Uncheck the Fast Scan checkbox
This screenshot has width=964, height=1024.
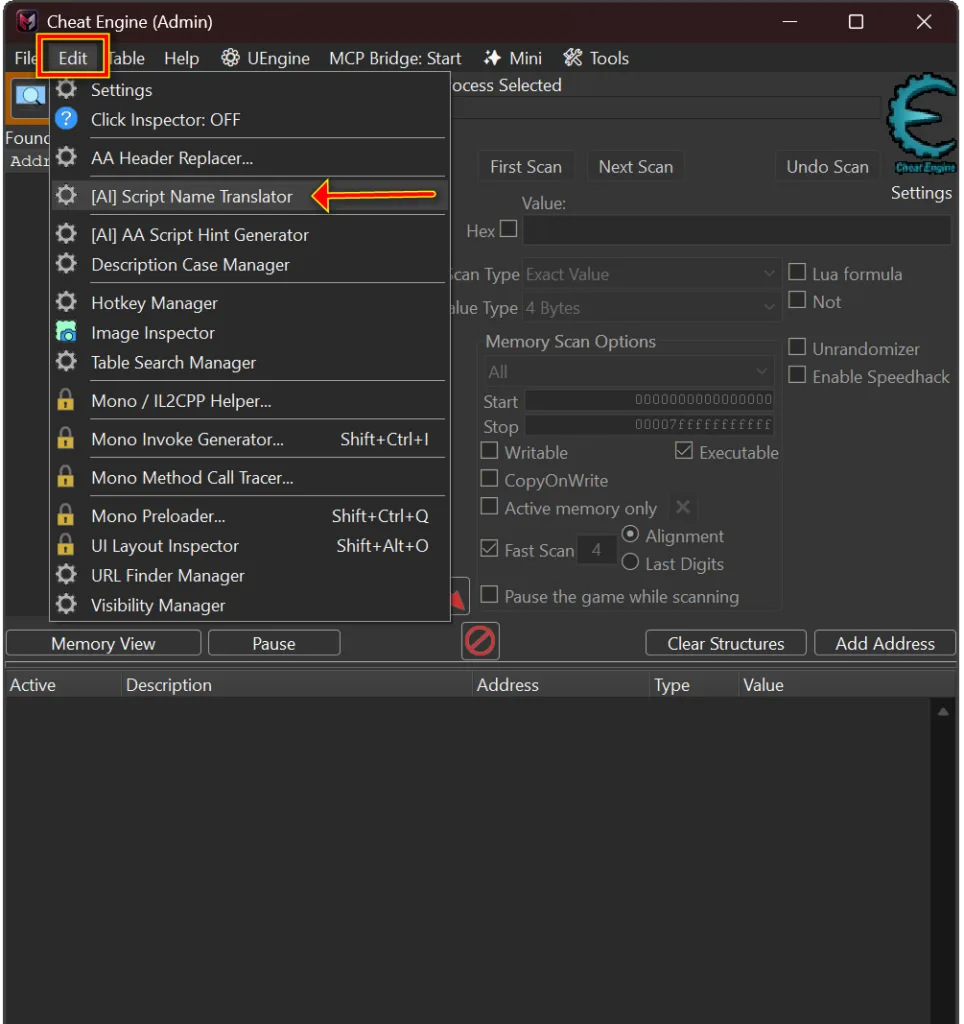[489, 549]
